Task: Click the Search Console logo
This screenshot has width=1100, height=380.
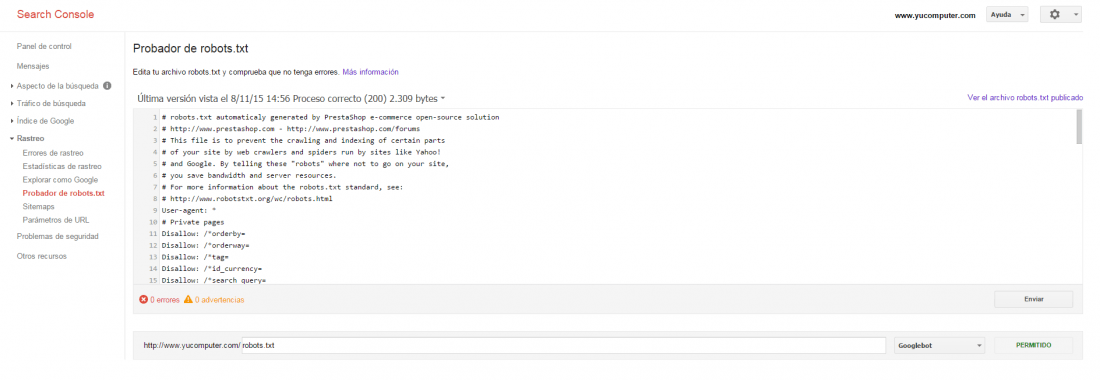Action: coord(55,15)
